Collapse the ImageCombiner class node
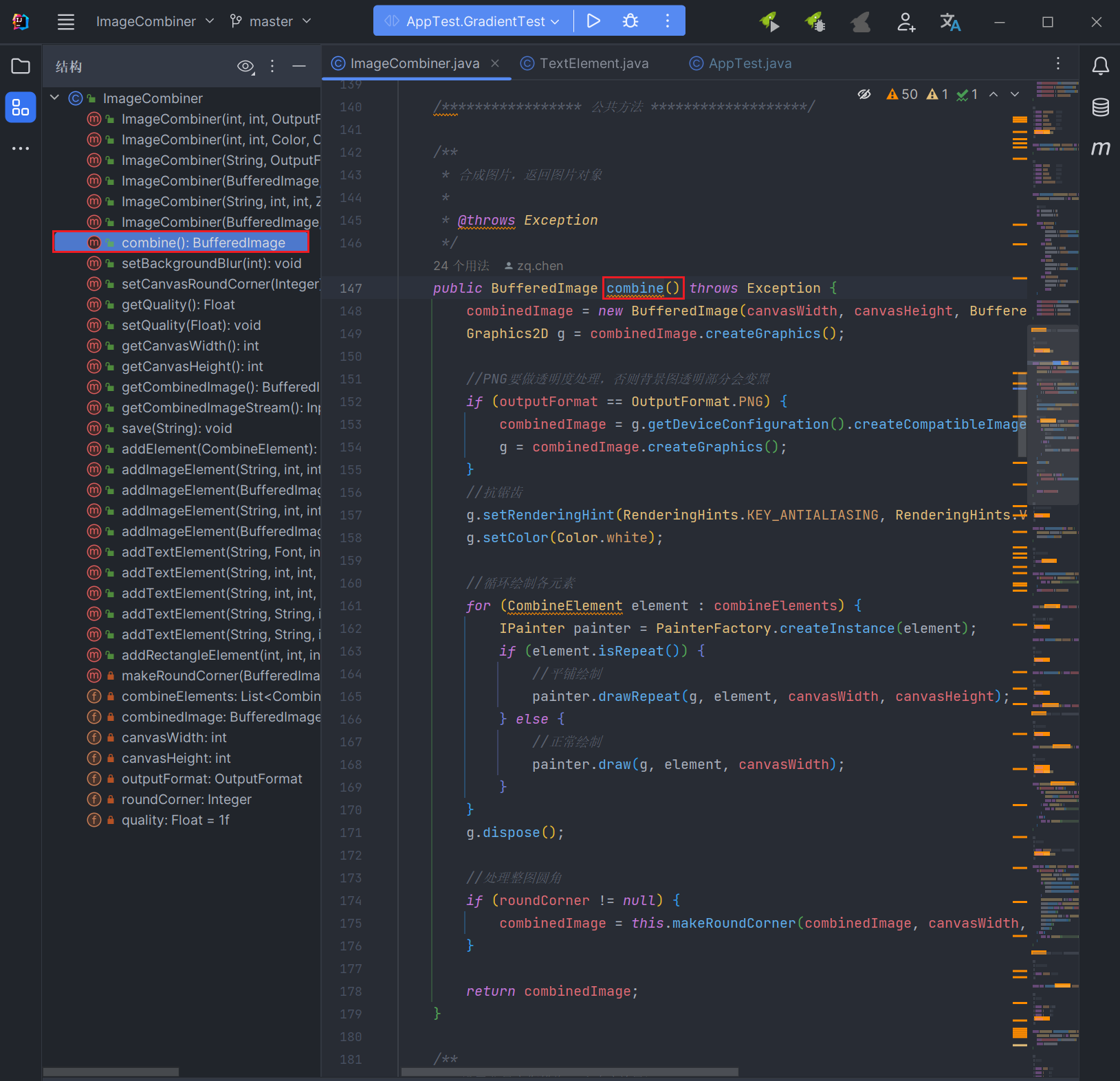Screen dimensions: 1120x1081 tap(54, 98)
